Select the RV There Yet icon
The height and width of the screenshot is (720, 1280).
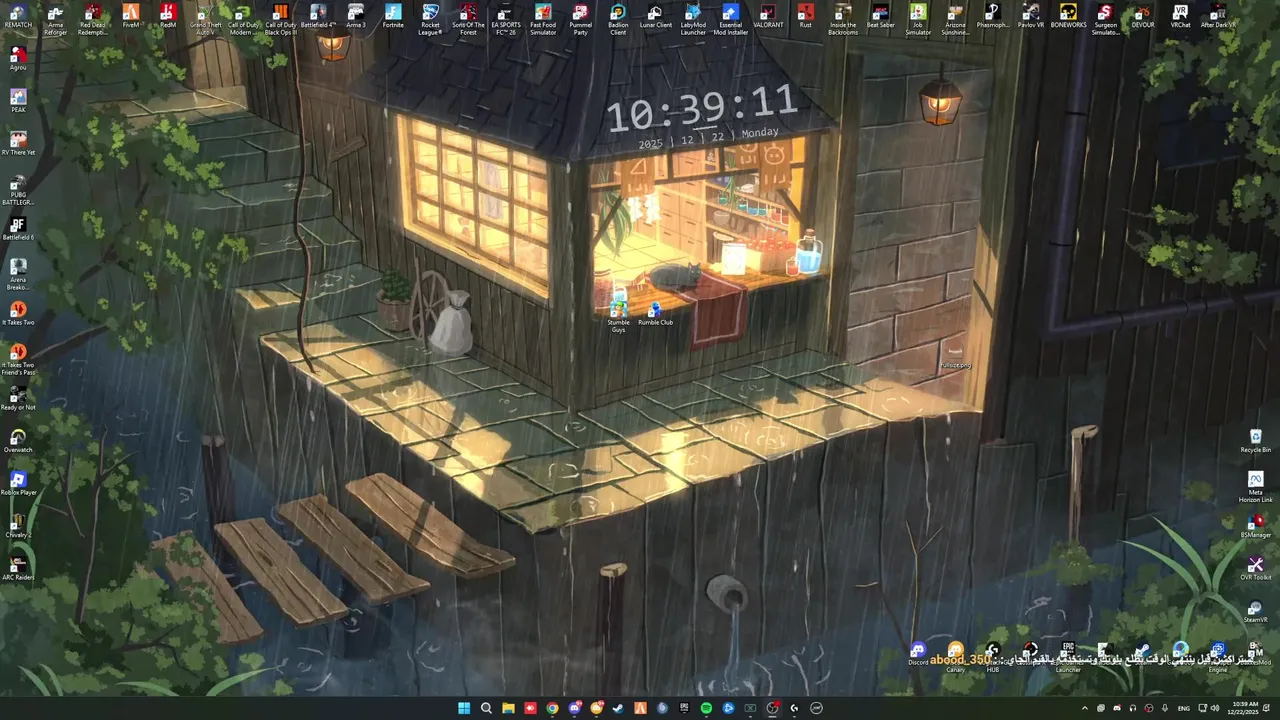(x=18, y=144)
